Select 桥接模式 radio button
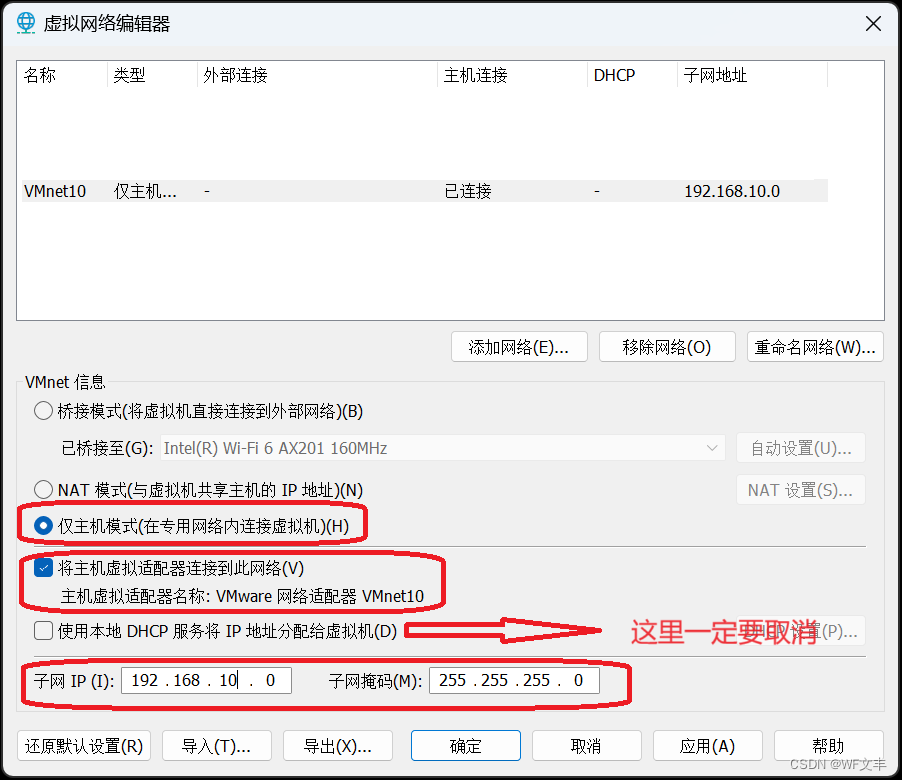Viewport: 902px width, 780px height. (42, 410)
